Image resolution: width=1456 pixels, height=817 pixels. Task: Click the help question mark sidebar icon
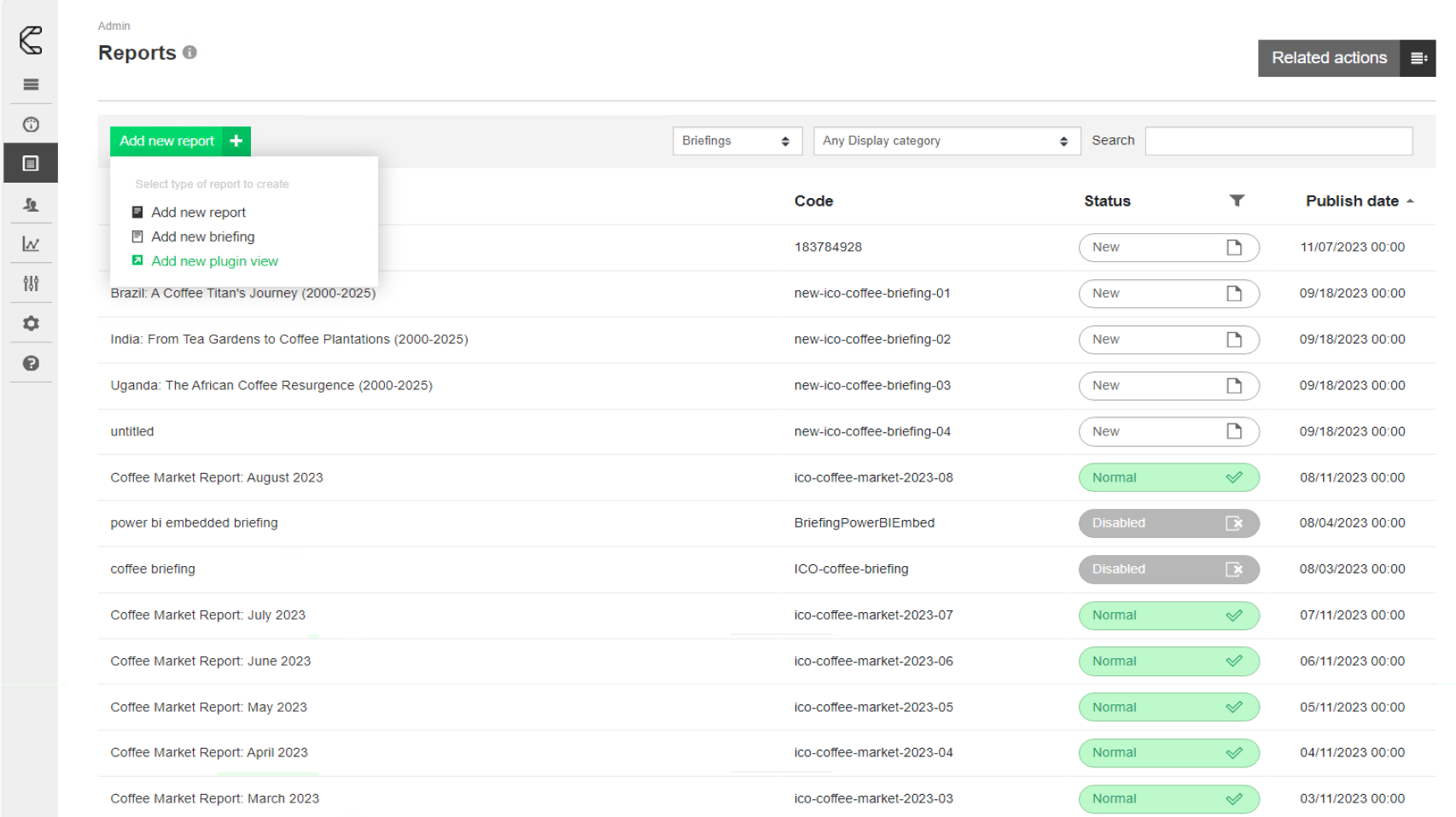click(x=31, y=364)
